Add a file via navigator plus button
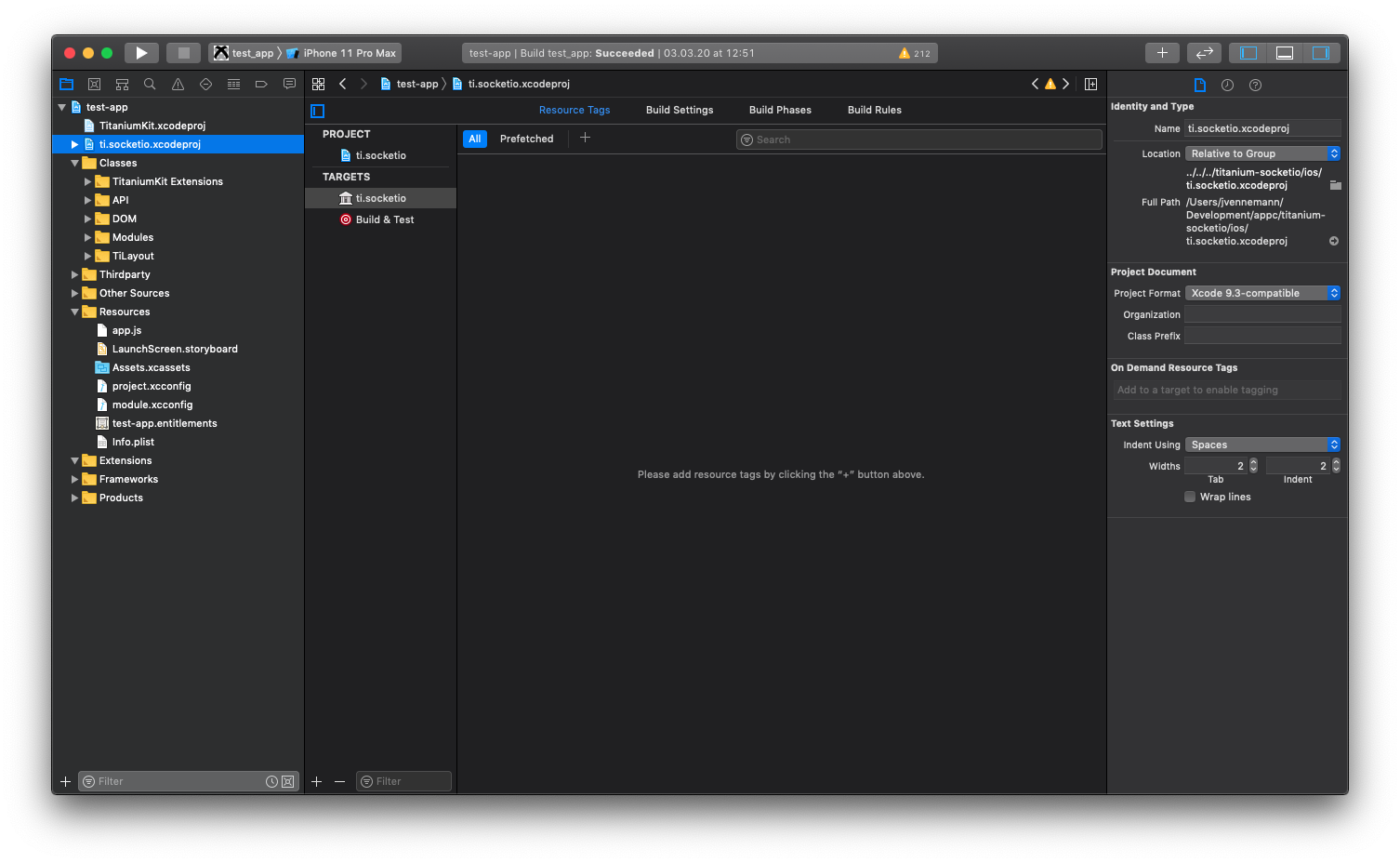Viewport: 1400px width, 863px height. (x=65, y=781)
